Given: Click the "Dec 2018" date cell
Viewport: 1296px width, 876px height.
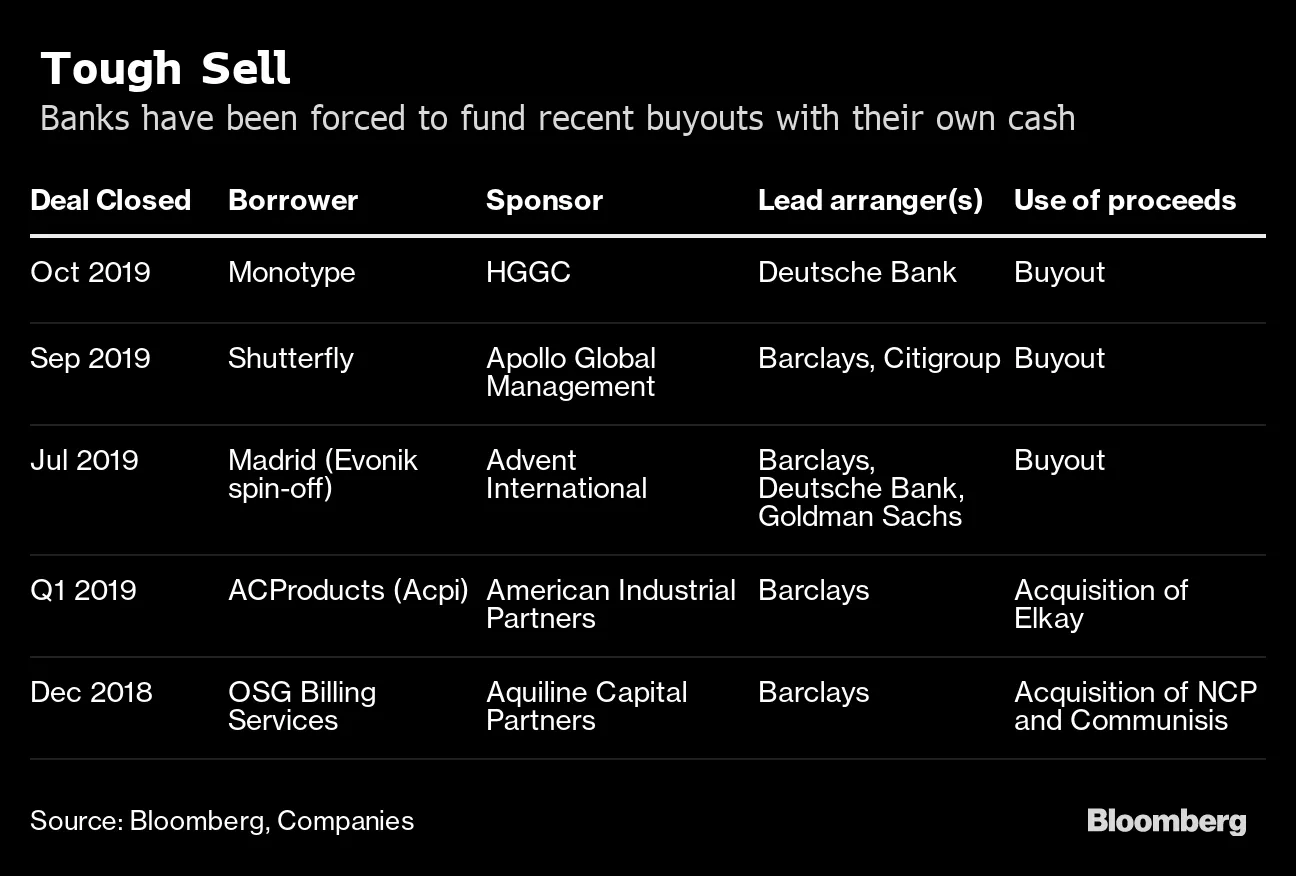Looking at the screenshot, I should 91,692.
